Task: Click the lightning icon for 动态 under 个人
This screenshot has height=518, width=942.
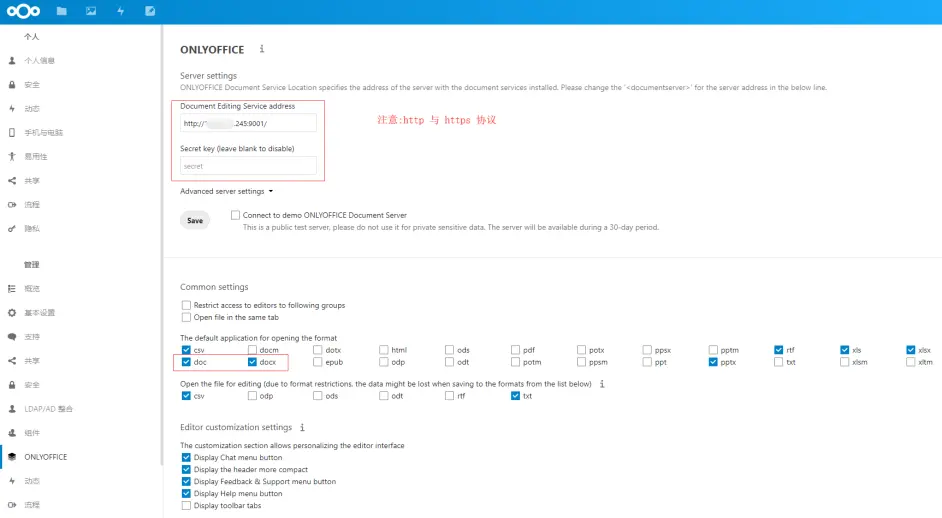Action: [12, 109]
